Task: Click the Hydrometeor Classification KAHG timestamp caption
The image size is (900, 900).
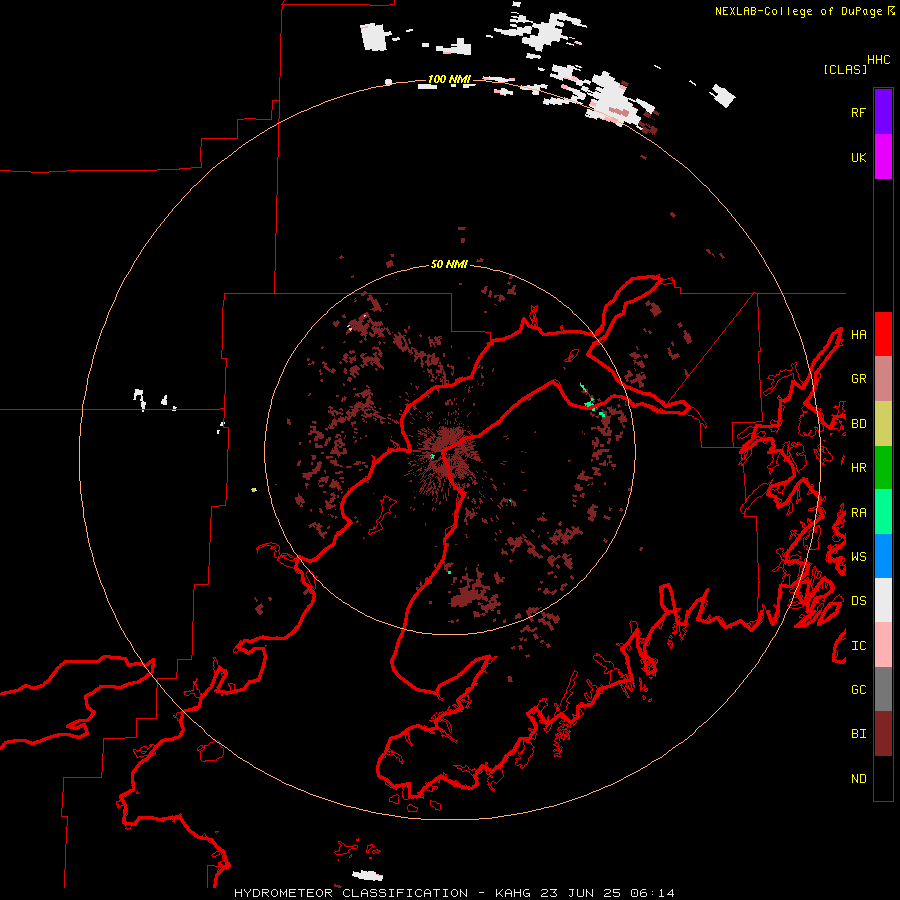Action: [x=454, y=893]
